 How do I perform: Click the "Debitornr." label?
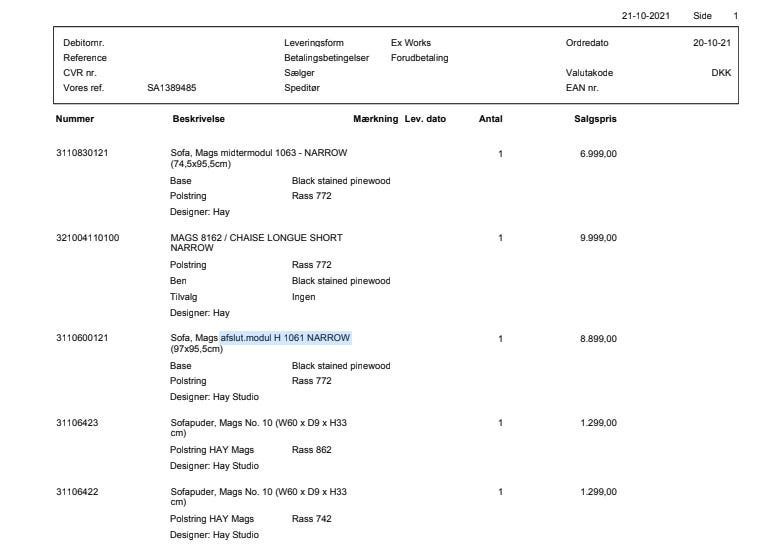[84, 42]
